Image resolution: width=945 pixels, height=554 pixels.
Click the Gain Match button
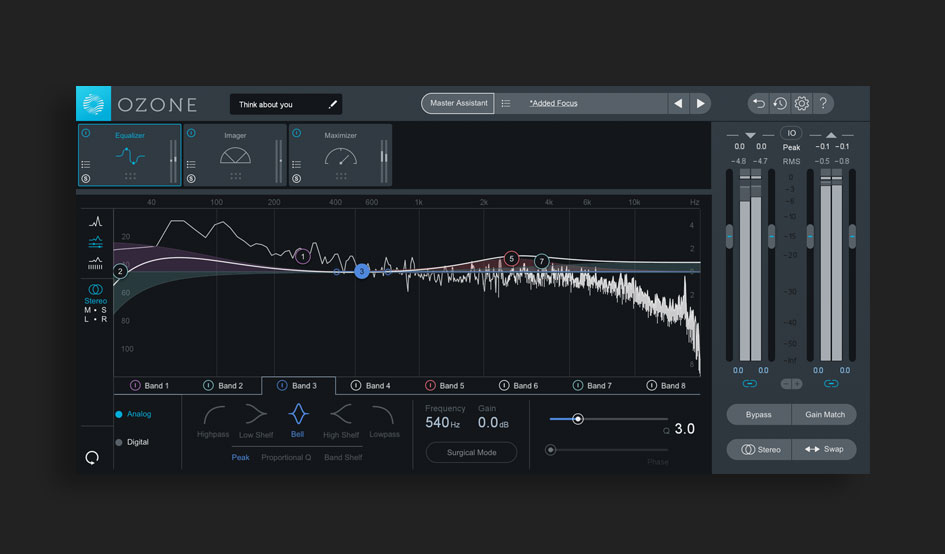point(824,415)
